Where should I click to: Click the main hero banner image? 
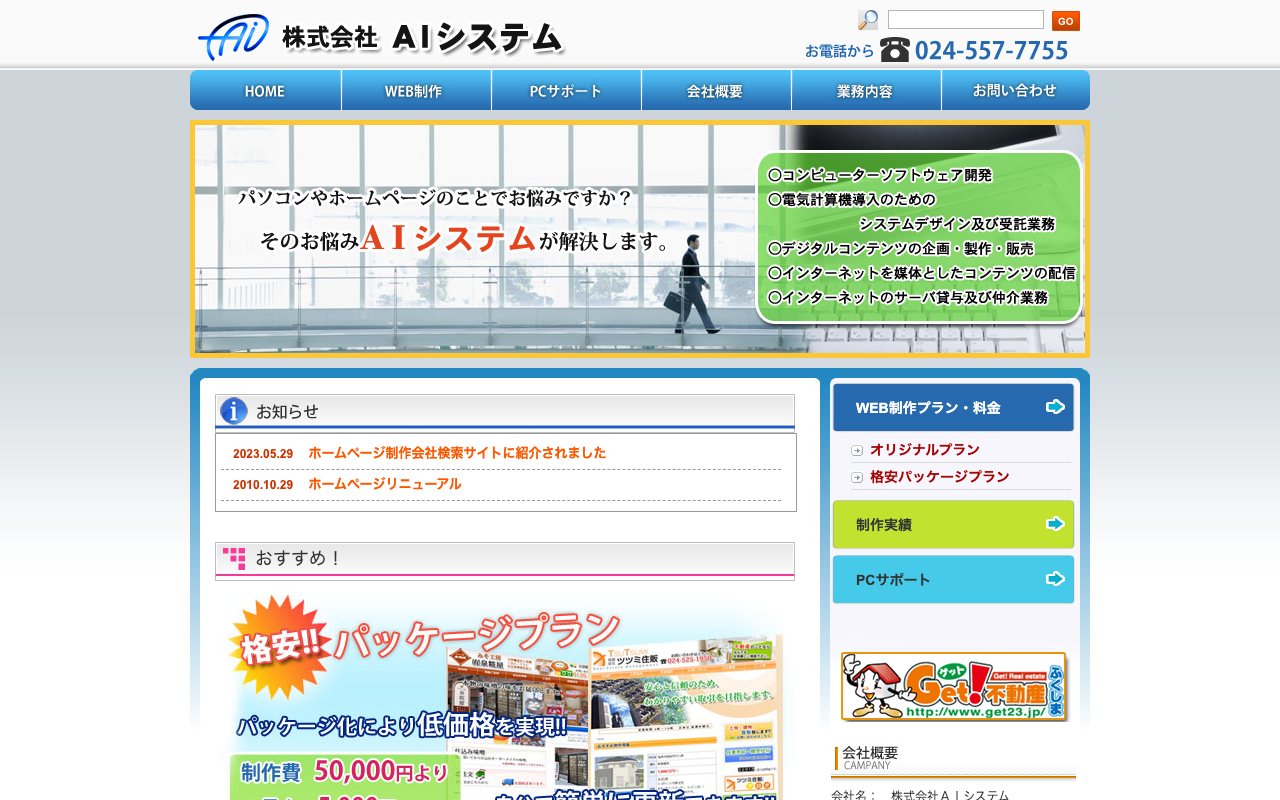coord(640,239)
